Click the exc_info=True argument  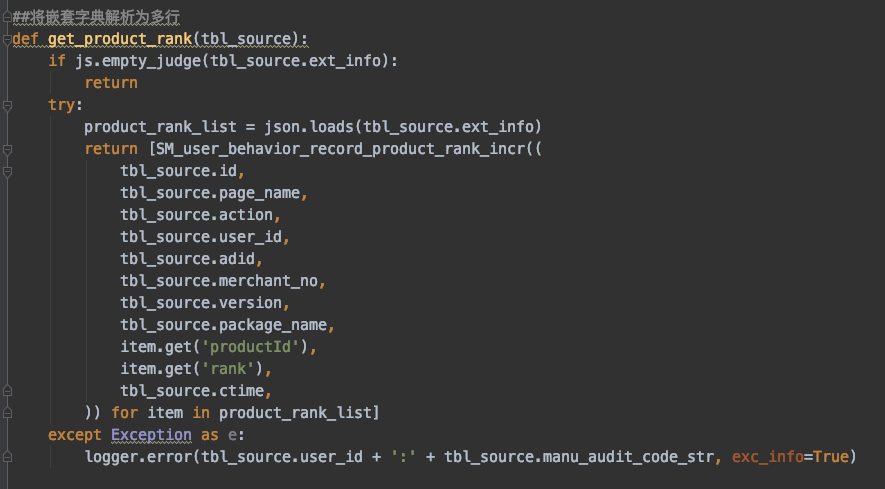coord(790,457)
